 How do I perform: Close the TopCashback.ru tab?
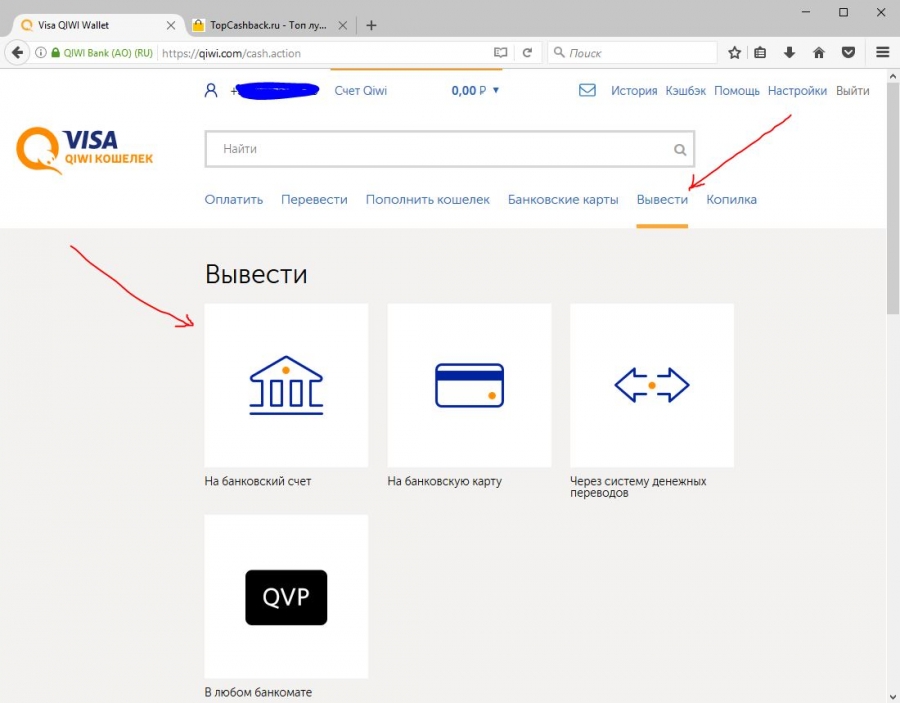point(343,25)
